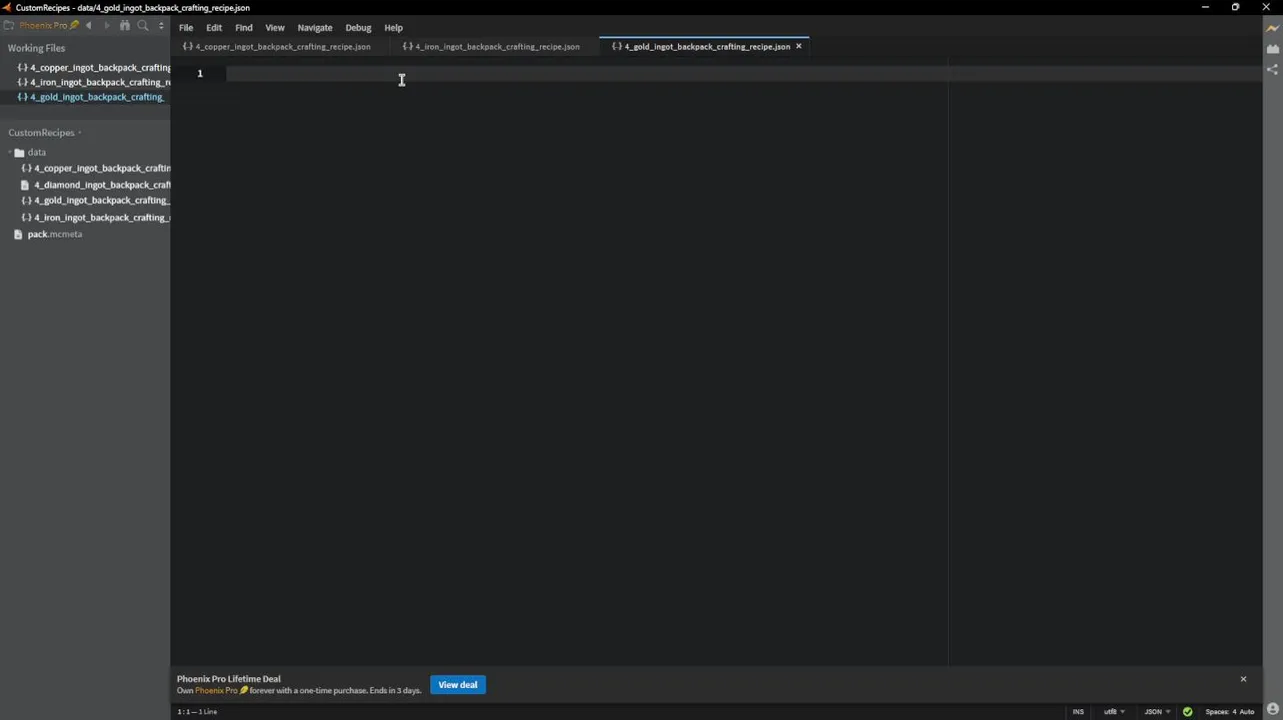The image size is (1283, 720).
Task: Open the profile avatar icon at bottom right
Action: (1272, 709)
